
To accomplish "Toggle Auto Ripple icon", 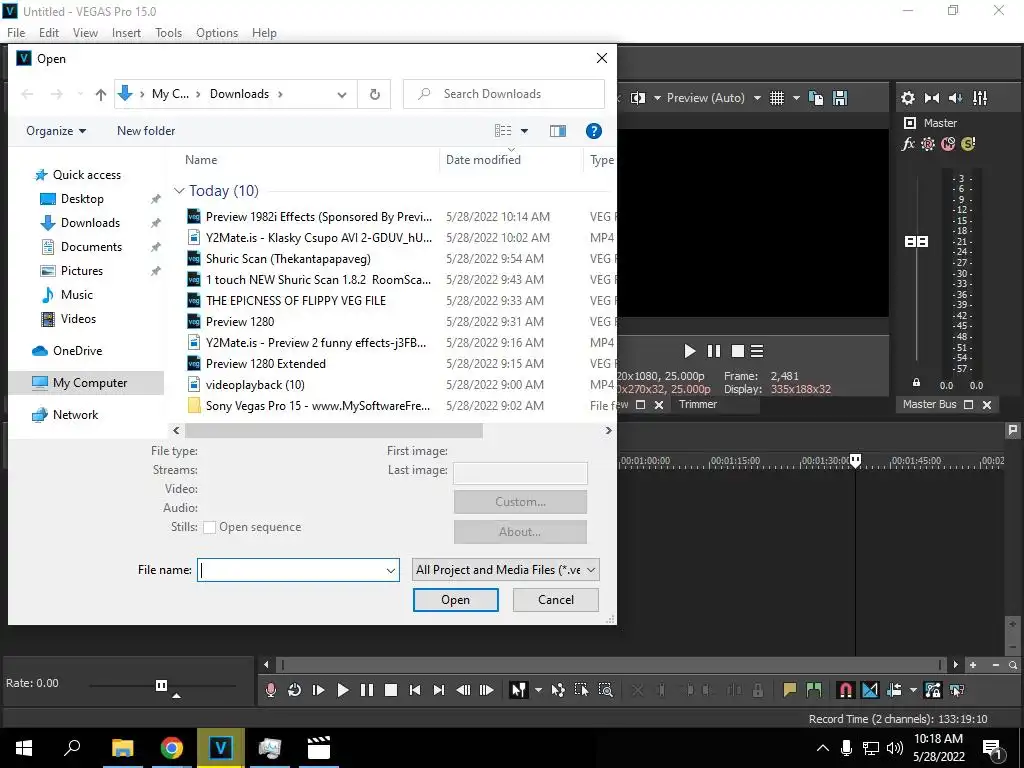I will point(895,690).
